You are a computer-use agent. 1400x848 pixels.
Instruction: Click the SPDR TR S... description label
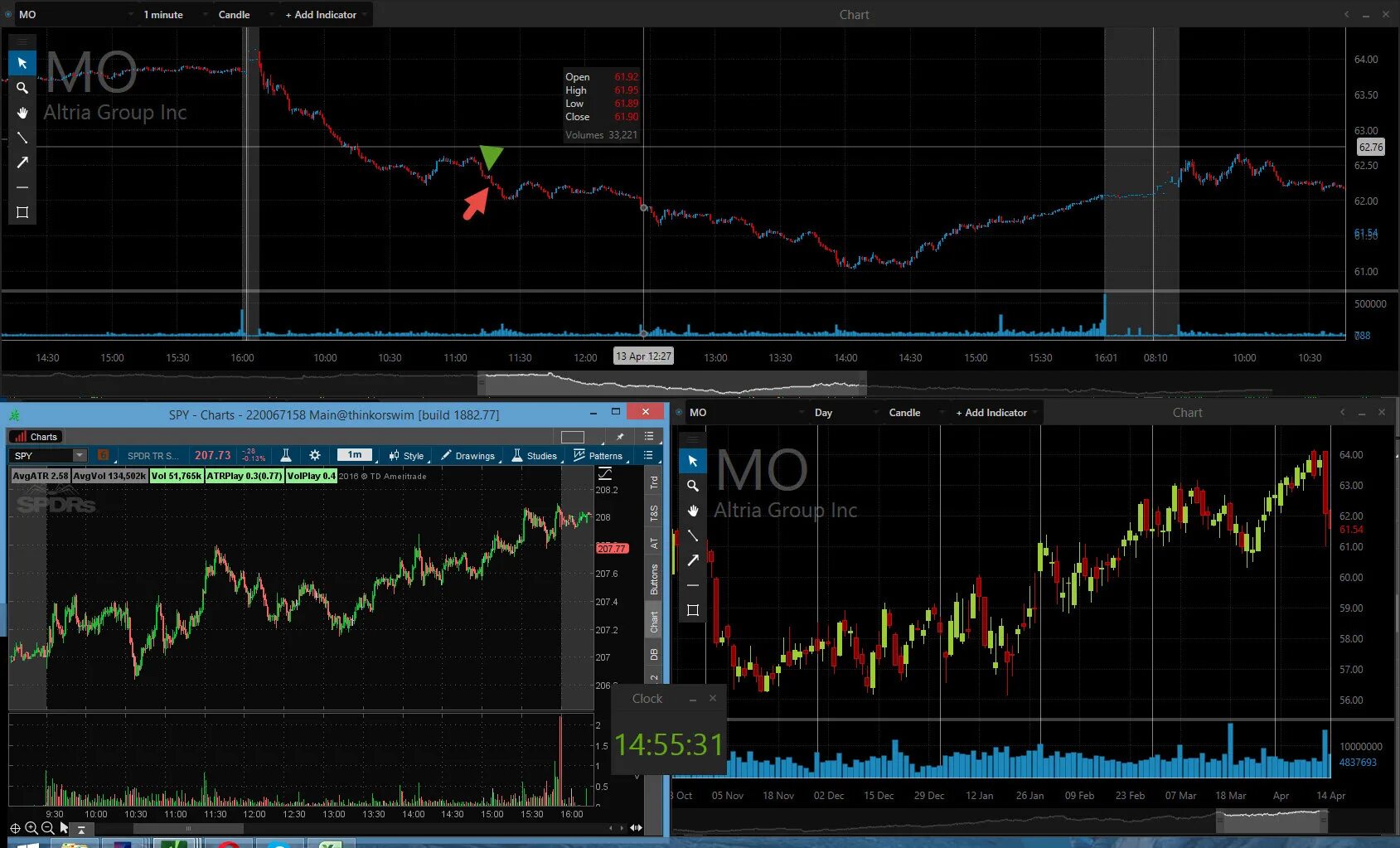(153, 456)
